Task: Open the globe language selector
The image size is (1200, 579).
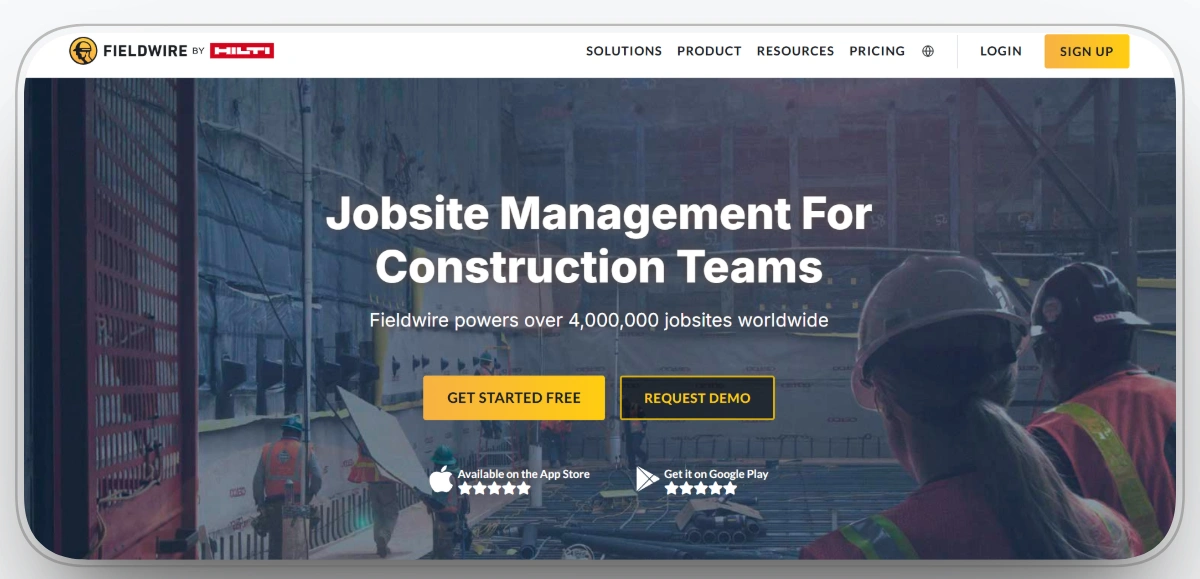Action: 928,51
